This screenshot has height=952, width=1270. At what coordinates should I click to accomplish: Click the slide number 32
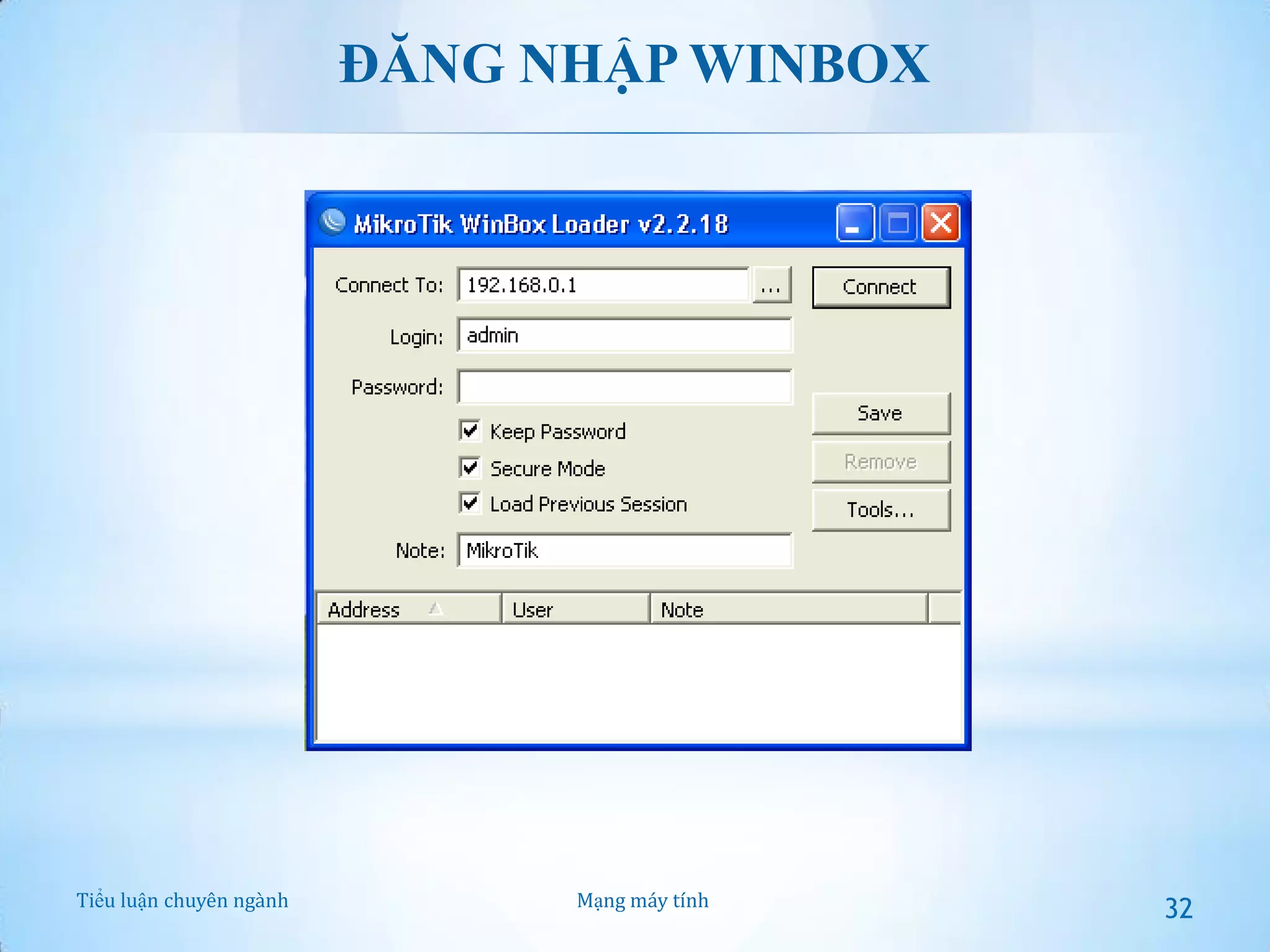(1178, 909)
